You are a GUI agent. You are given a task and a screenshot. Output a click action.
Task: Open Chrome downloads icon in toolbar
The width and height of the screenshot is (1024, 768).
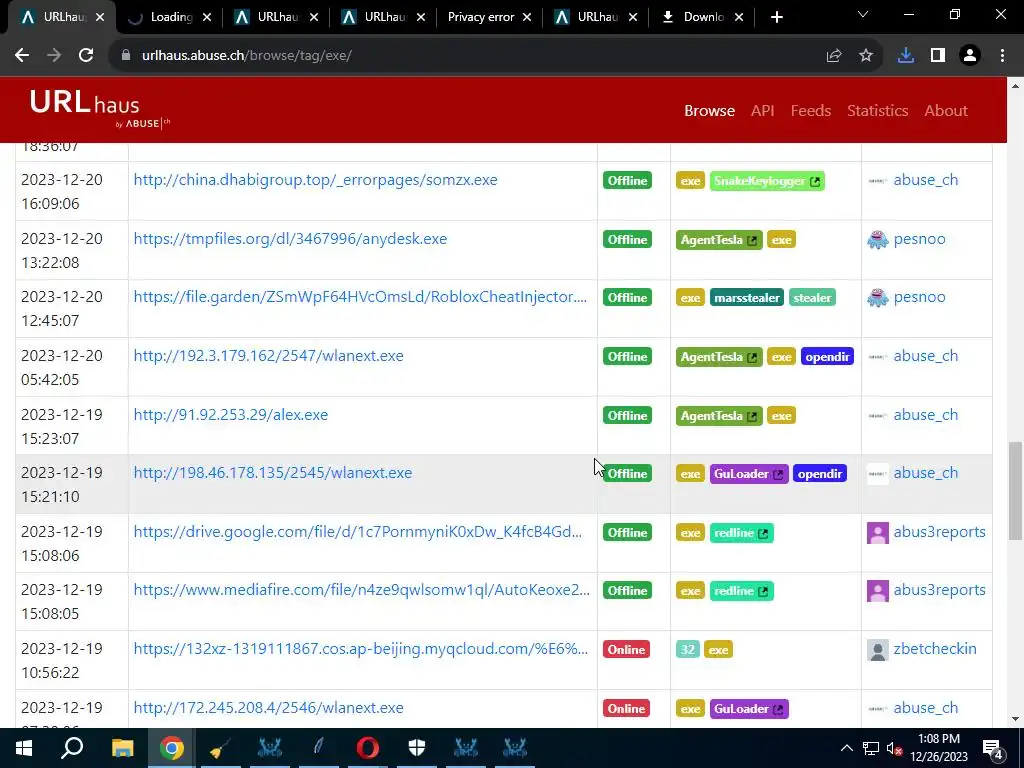pyautogui.click(x=906, y=56)
